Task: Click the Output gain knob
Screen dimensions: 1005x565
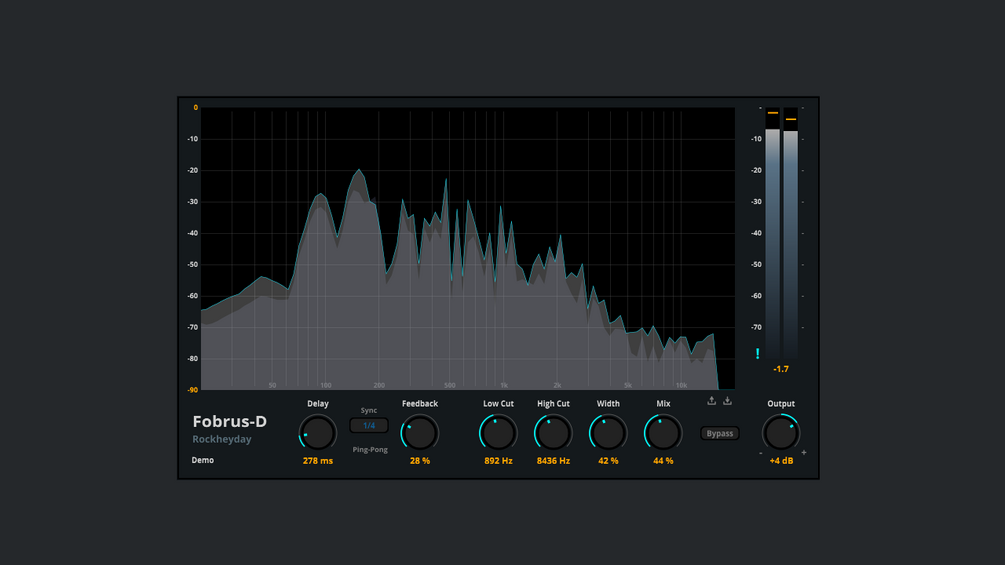Action: (781, 432)
